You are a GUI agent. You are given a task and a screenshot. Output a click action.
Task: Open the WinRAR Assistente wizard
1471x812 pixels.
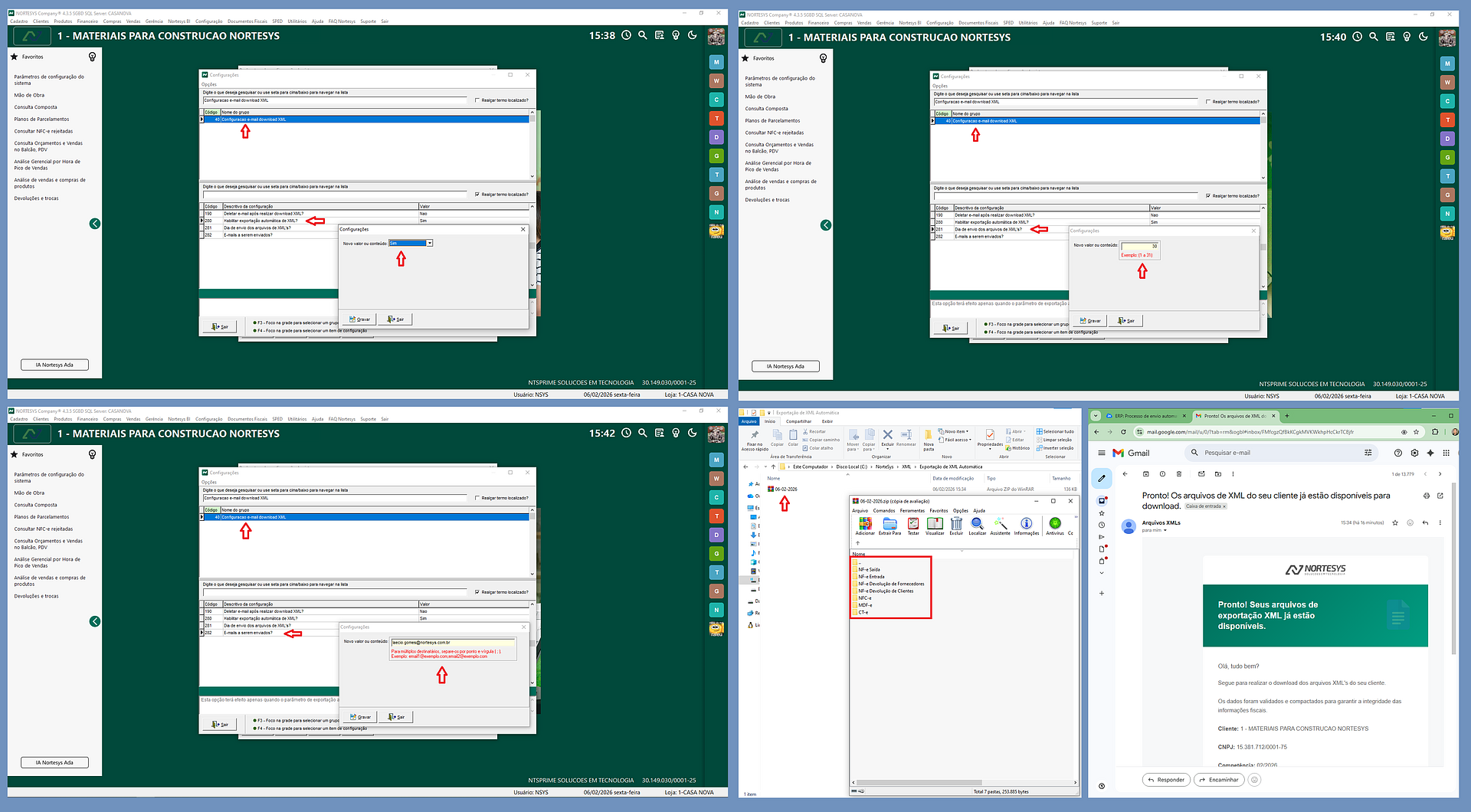coord(1000,526)
